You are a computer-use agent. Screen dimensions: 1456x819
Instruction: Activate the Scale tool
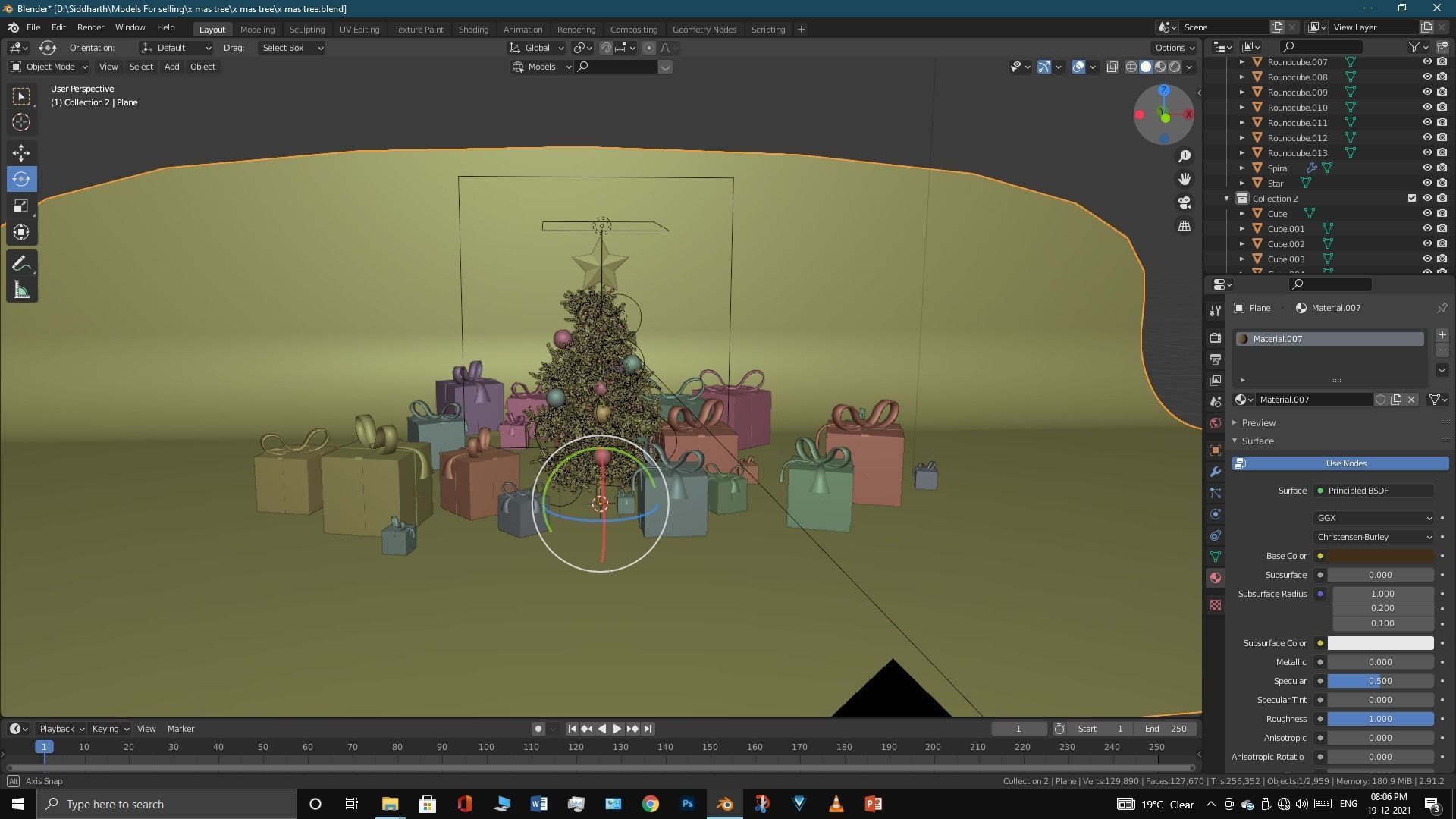coord(21,206)
